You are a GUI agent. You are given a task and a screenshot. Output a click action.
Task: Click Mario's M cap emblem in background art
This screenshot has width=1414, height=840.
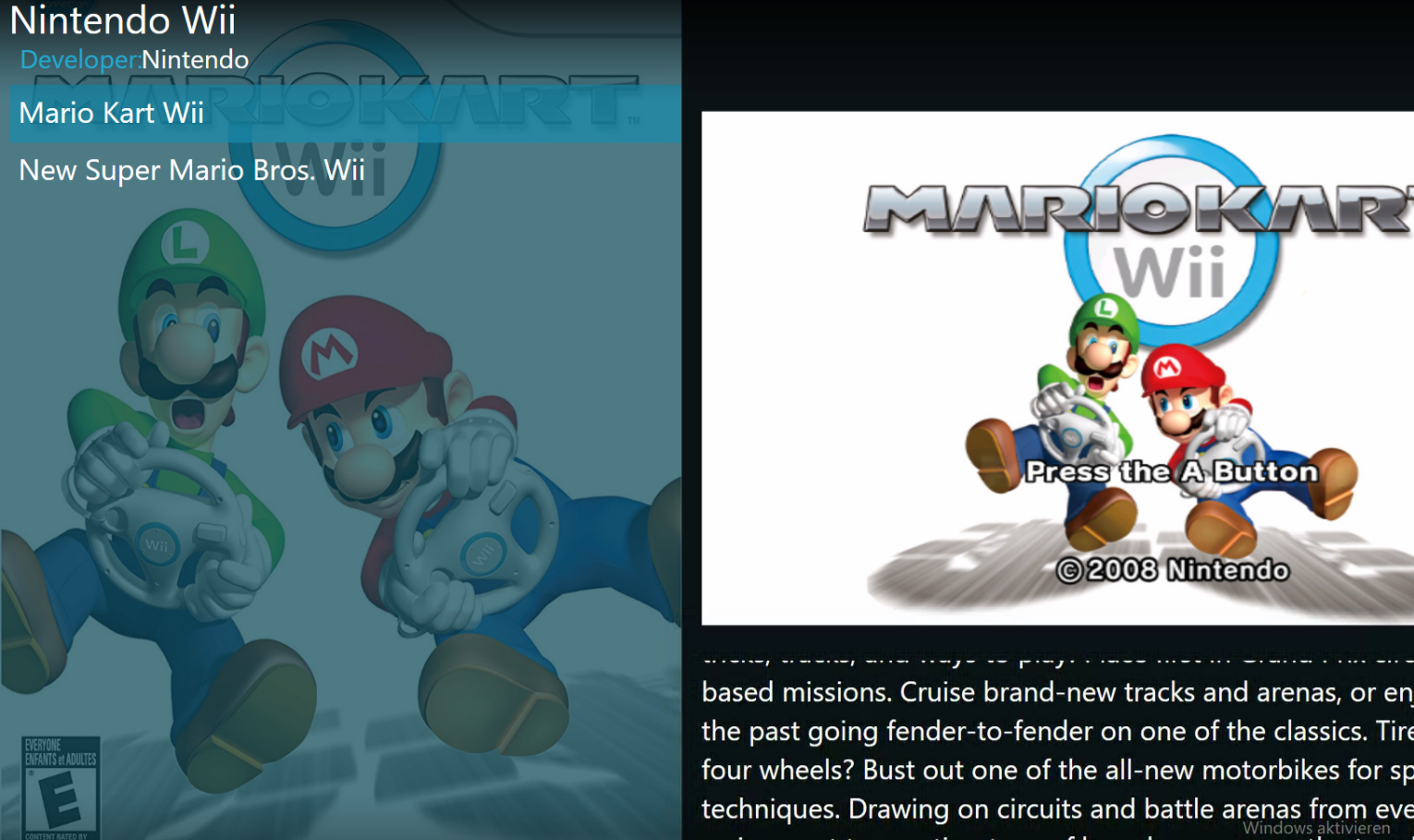point(329,352)
